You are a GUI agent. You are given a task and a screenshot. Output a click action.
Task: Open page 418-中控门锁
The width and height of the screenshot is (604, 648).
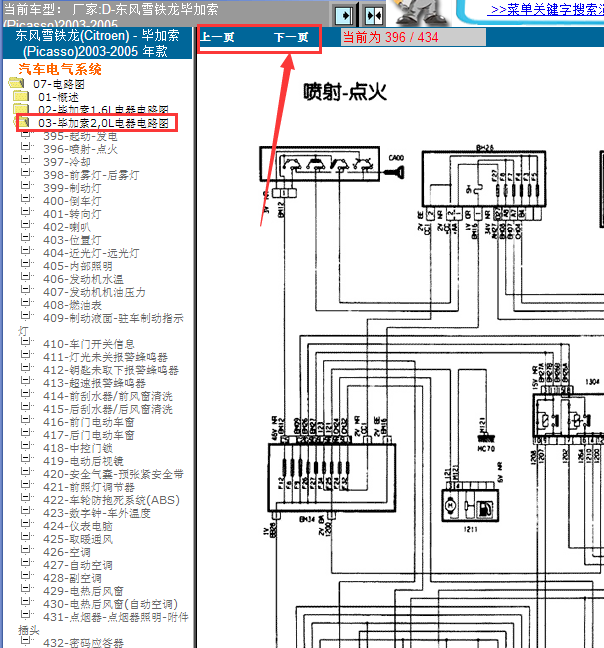coord(78,448)
